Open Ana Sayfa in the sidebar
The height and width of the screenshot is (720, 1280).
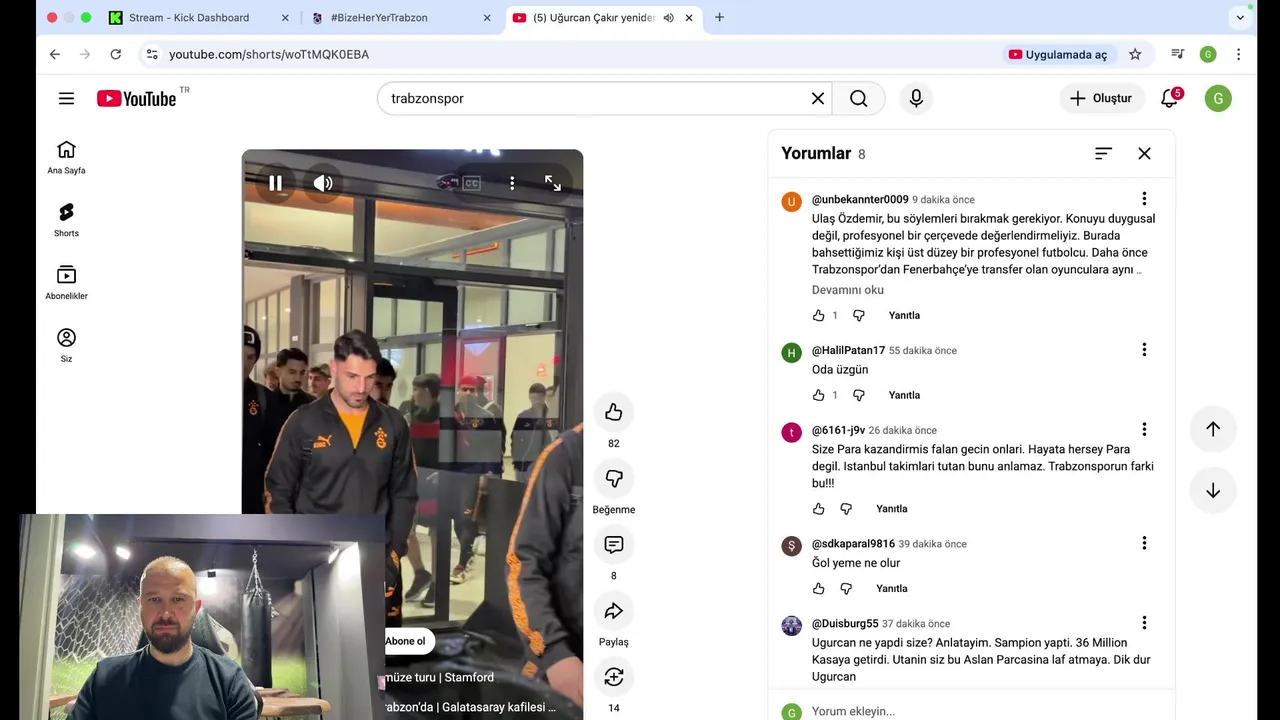66,157
